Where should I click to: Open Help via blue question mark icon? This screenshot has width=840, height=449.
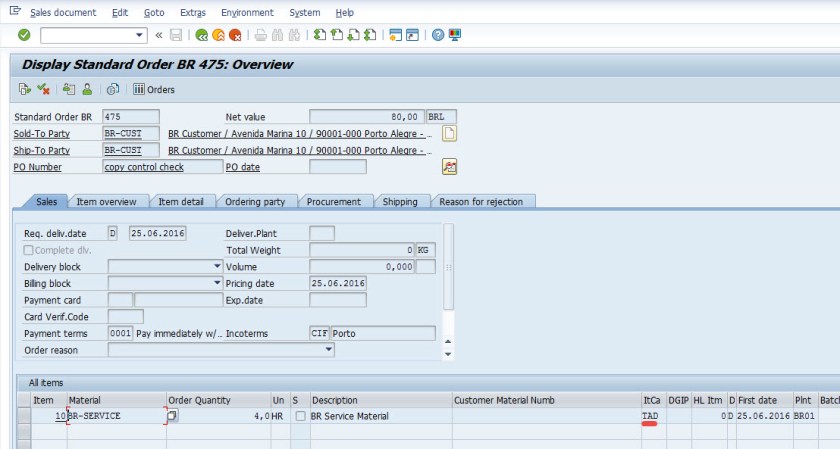pyautogui.click(x=438, y=35)
